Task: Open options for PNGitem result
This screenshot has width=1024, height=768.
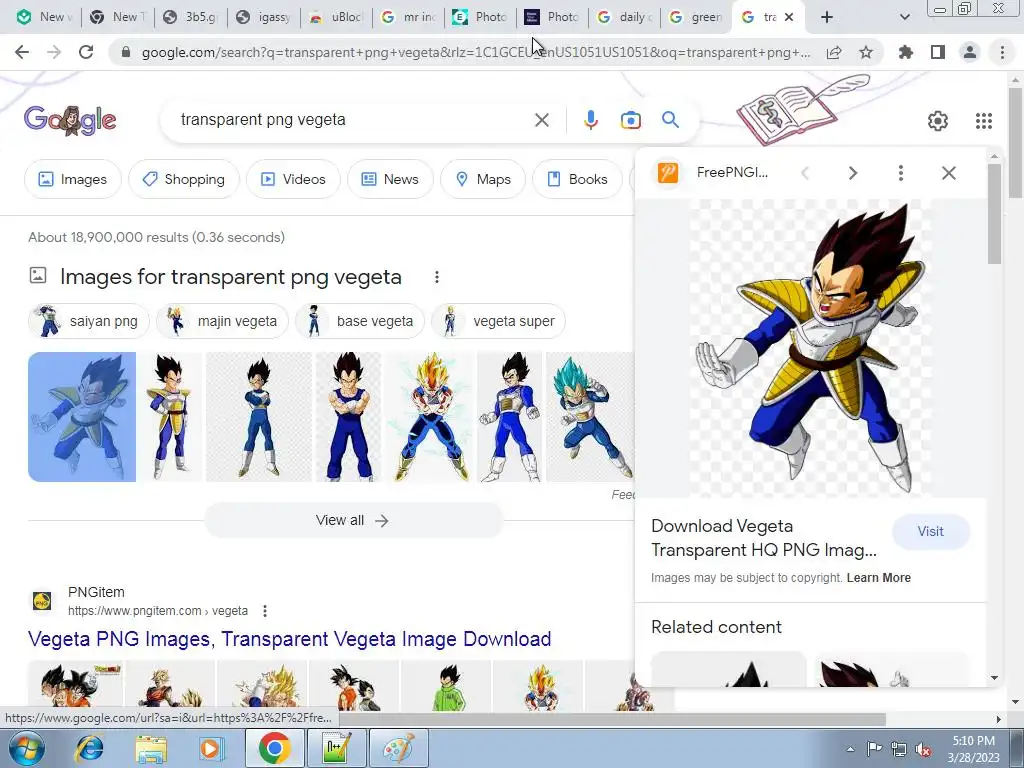Action: tap(264, 611)
